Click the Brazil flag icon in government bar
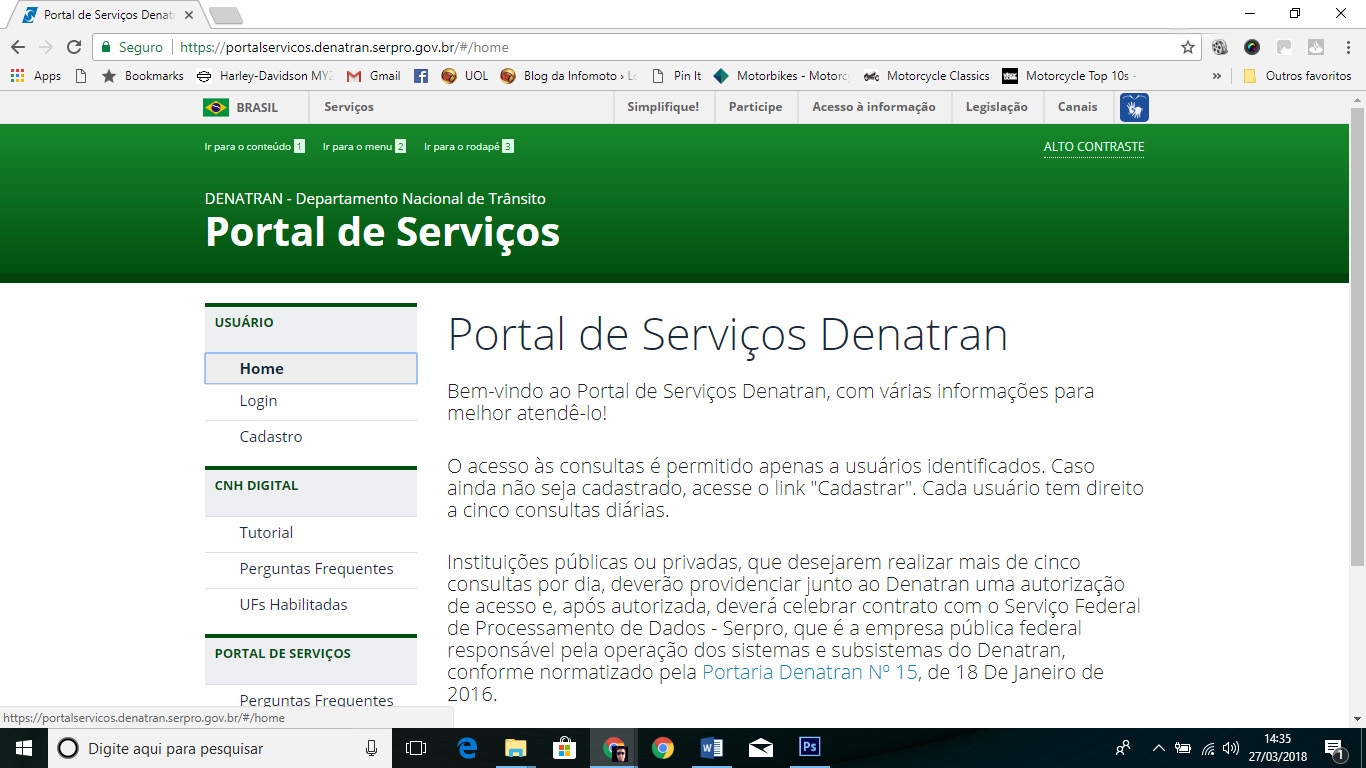 [218, 107]
